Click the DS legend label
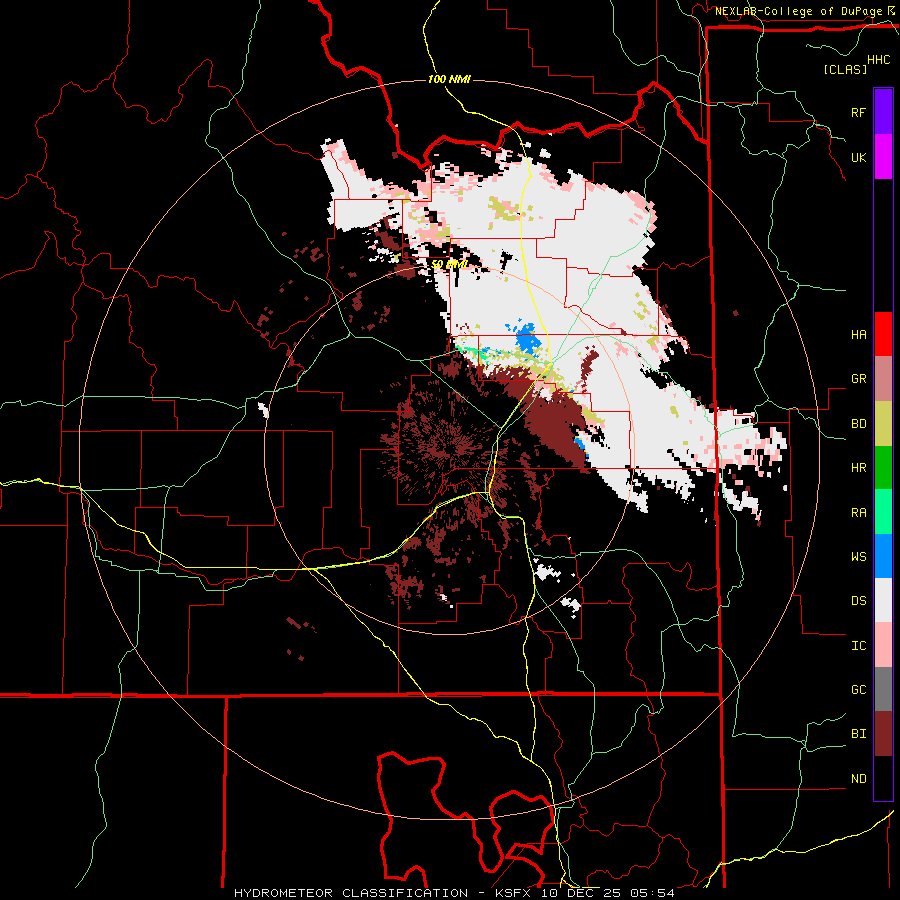This screenshot has height=900, width=900. (x=858, y=600)
